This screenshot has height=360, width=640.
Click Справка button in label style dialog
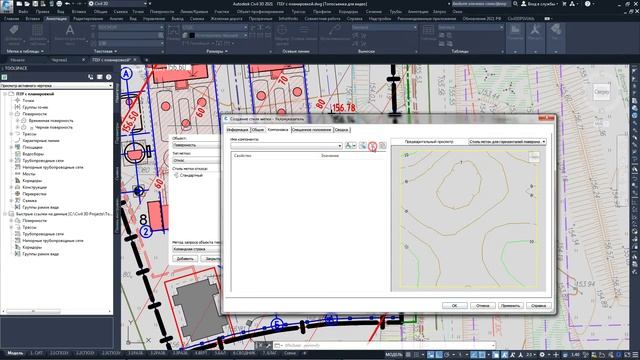[538, 306]
